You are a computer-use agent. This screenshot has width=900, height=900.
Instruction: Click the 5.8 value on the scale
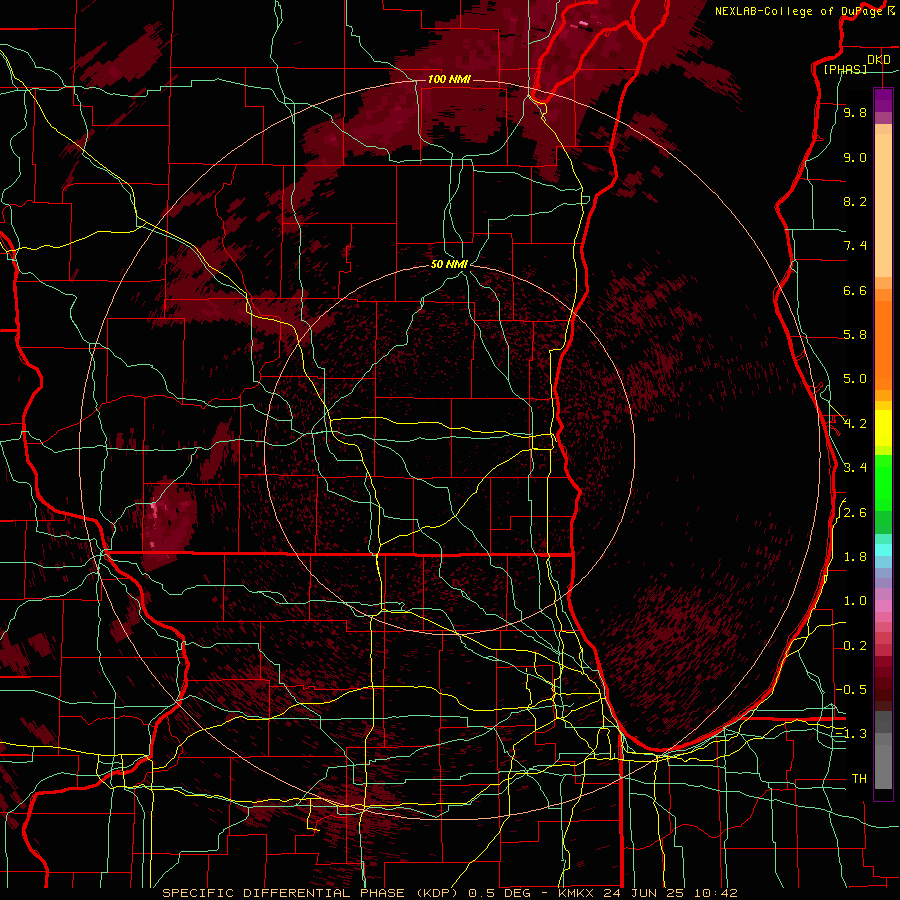click(855, 335)
